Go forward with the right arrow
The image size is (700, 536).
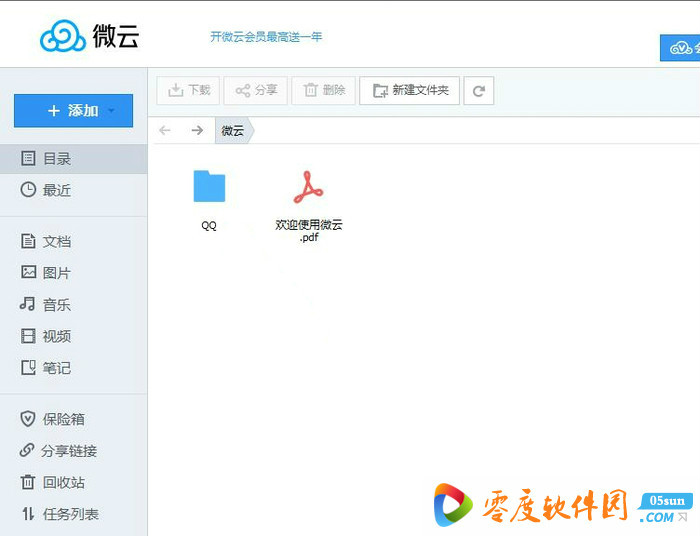197,130
